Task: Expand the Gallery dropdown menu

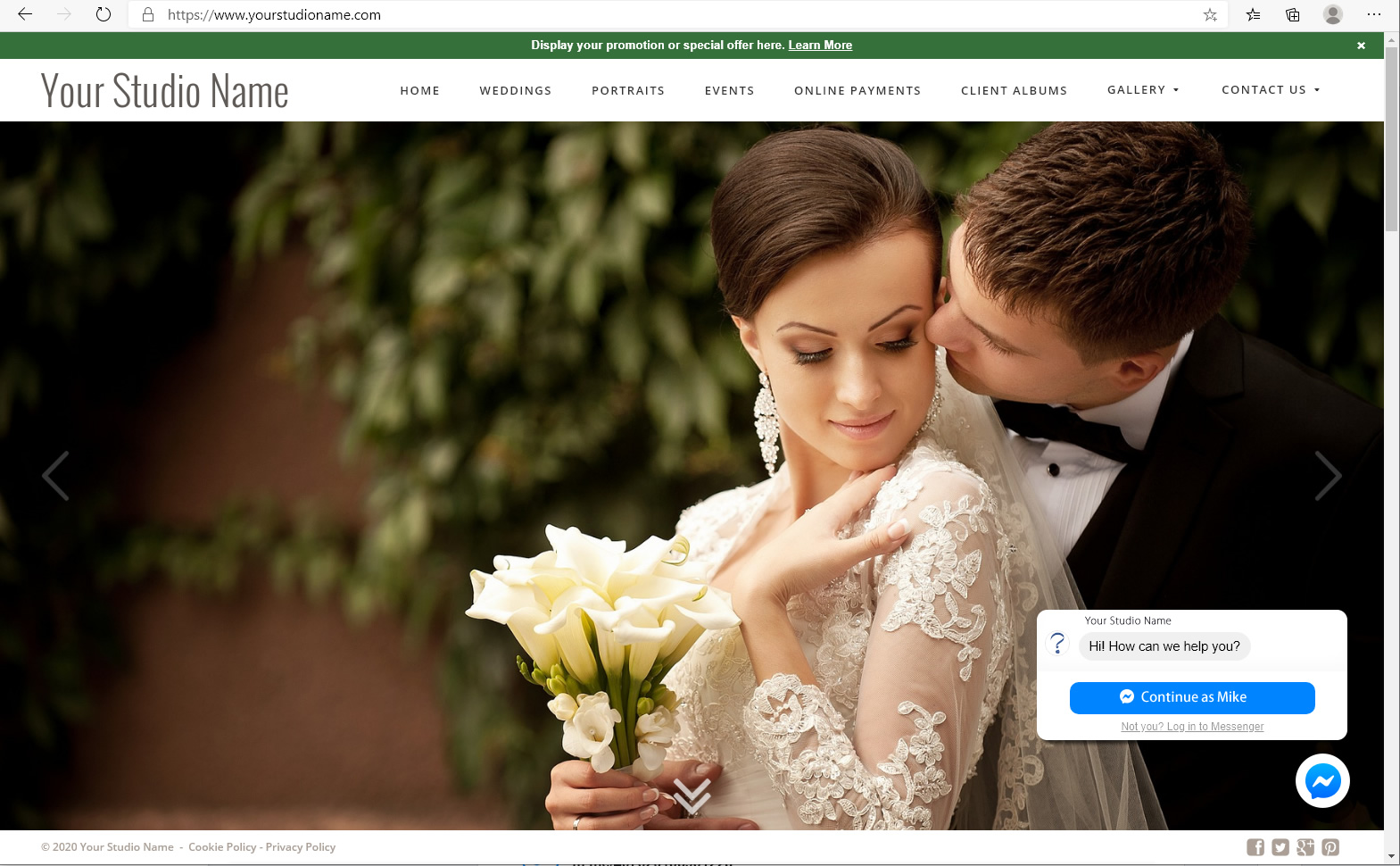Action: click(x=1143, y=90)
